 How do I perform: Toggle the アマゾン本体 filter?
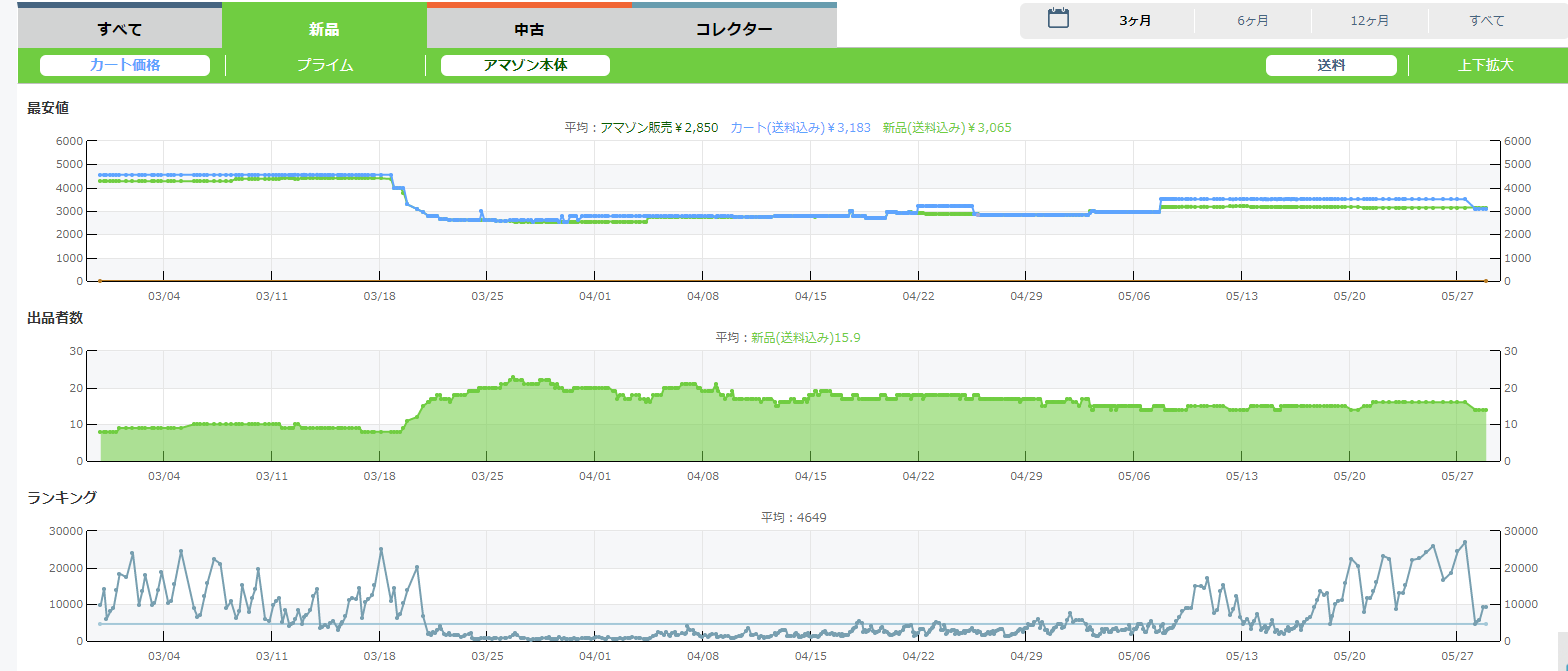click(x=525, y=65)
